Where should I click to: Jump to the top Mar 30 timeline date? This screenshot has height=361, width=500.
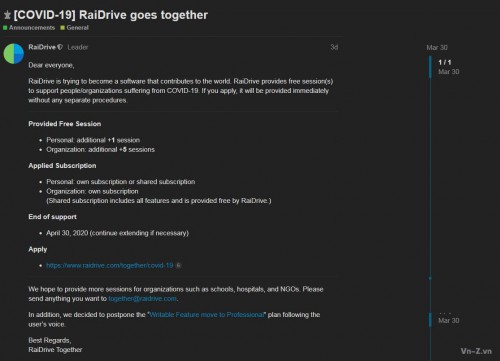coord(437,47)
